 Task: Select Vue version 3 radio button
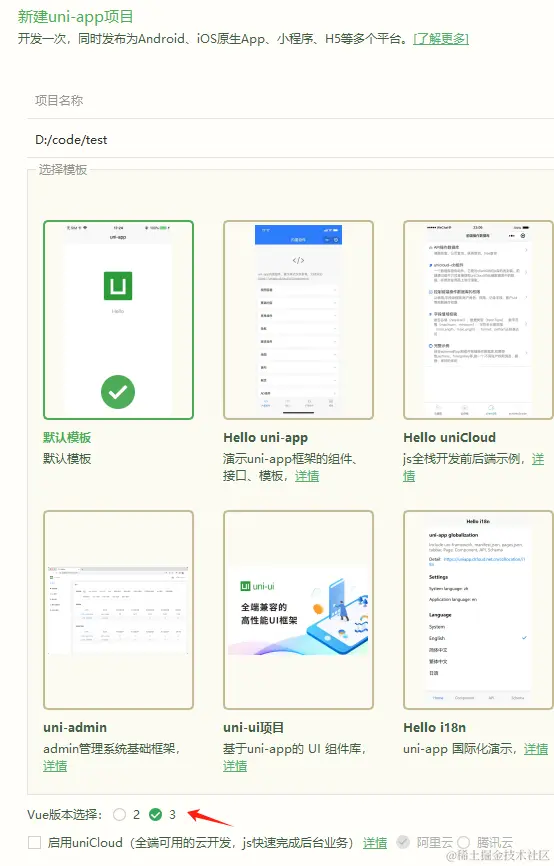(156, 814)
